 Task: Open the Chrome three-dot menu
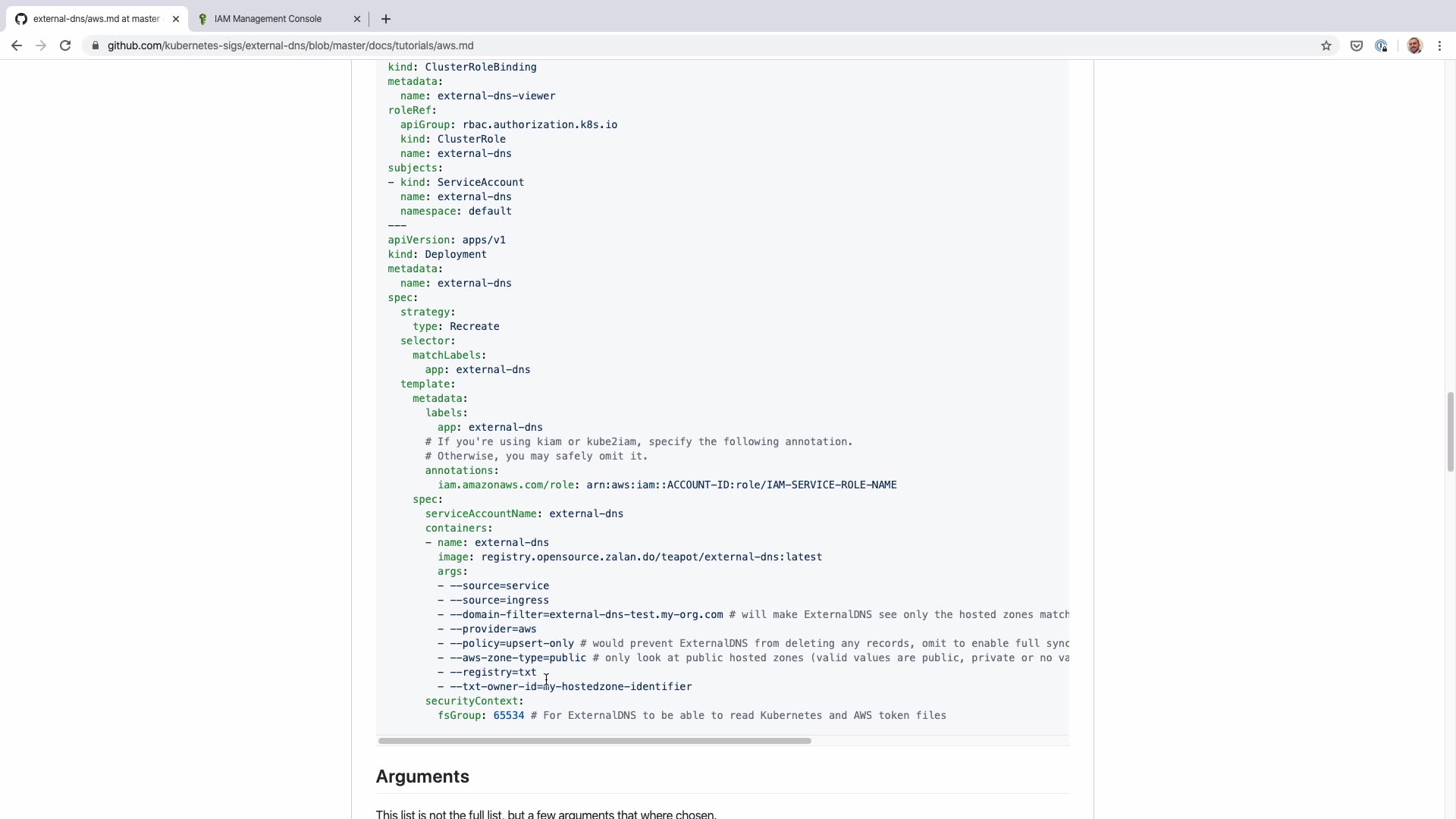1439,45
